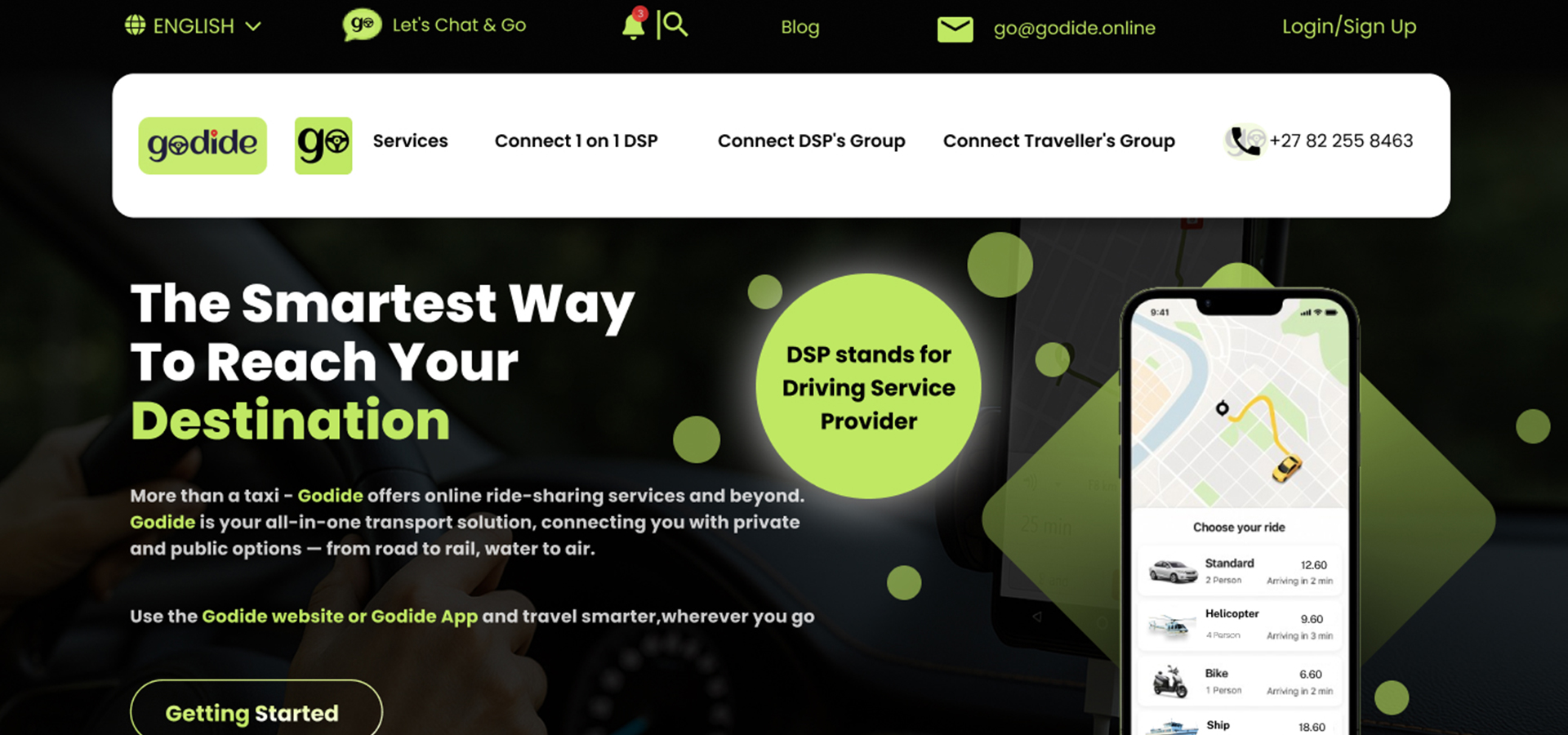Click the +27 82 255 8463 phone number

(x=1341, y=140)
